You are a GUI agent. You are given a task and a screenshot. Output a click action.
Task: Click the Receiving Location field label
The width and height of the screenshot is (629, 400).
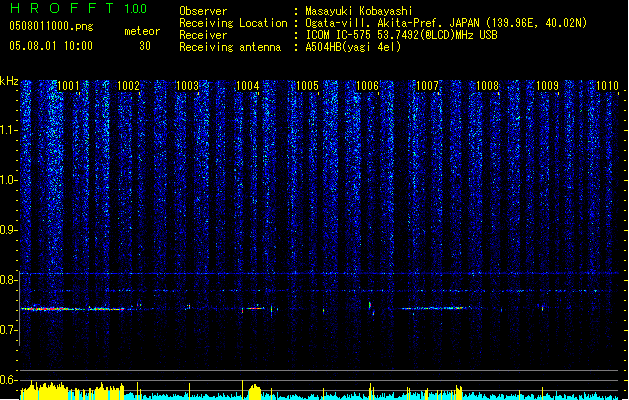233,23
